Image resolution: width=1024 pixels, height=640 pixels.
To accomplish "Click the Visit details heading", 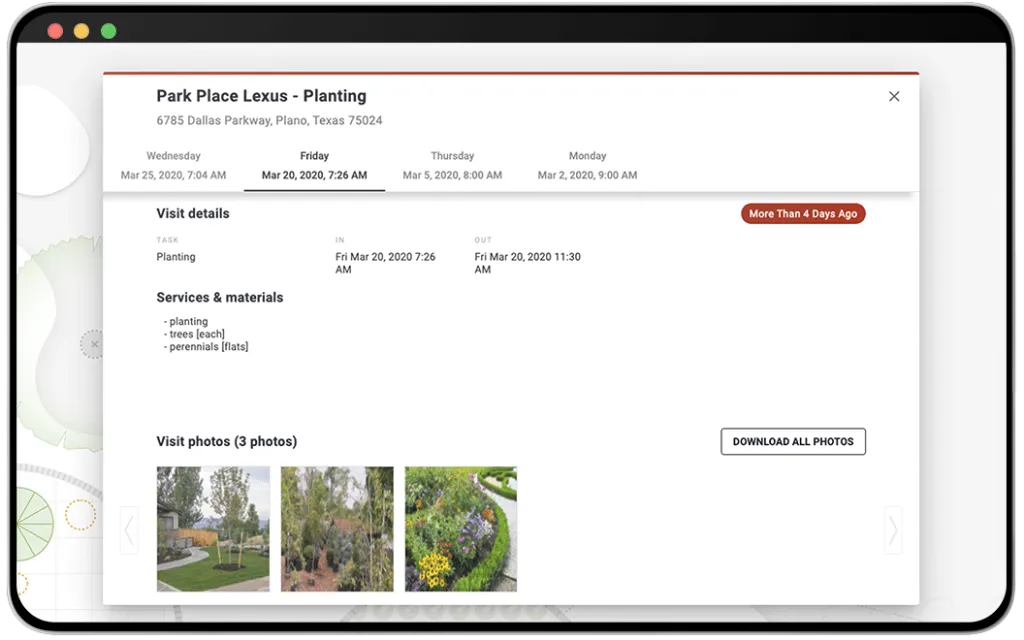I will pyautogui.click(x=193, y=214).
